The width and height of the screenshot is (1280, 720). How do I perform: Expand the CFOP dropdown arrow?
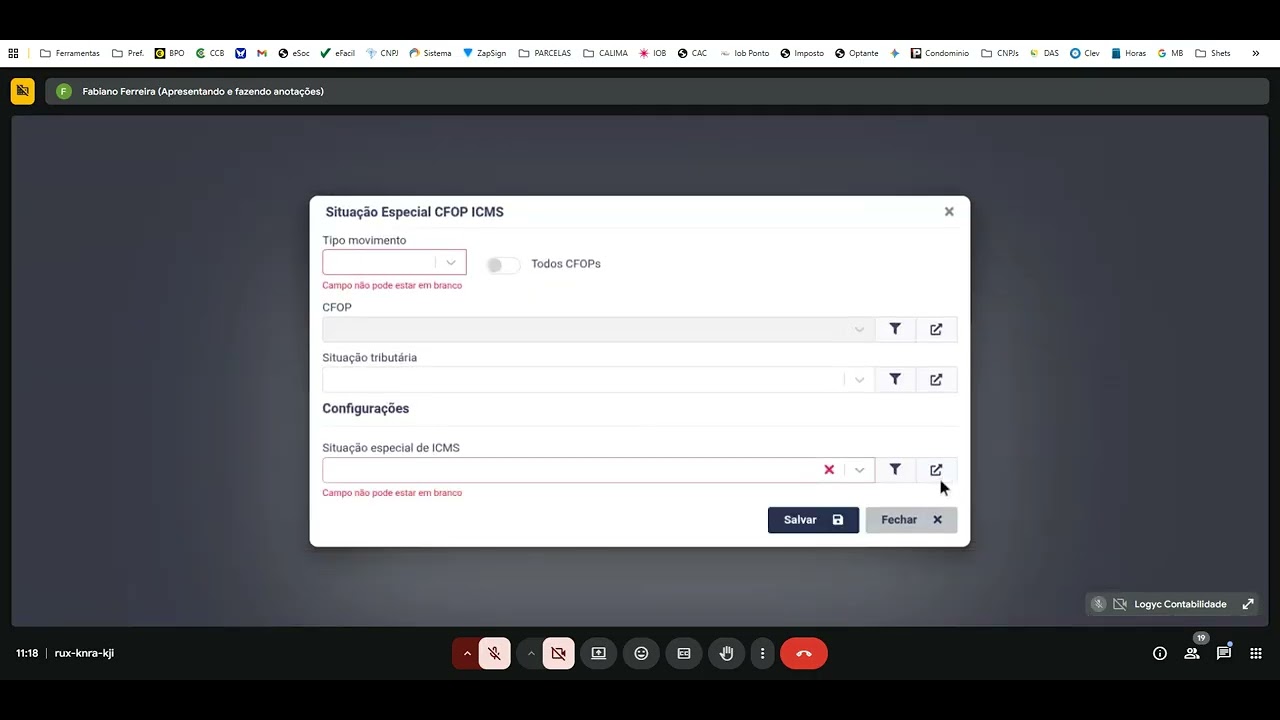pyautogui.click(x=859, y=330)
